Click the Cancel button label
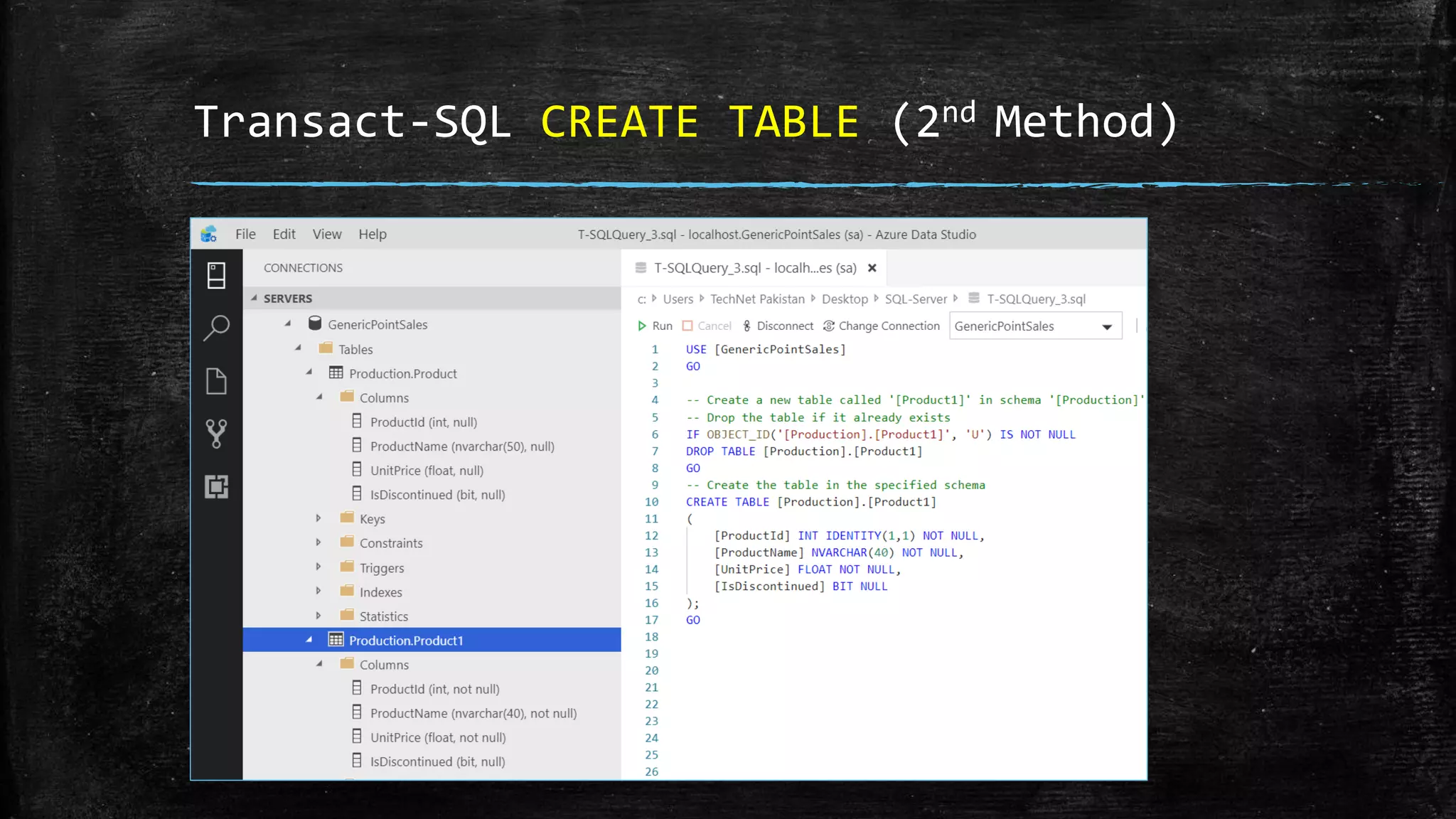 tap(714, 326)
